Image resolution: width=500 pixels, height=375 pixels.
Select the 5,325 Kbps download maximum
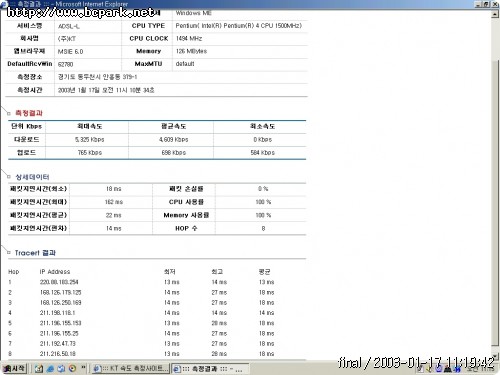(90, 139)
